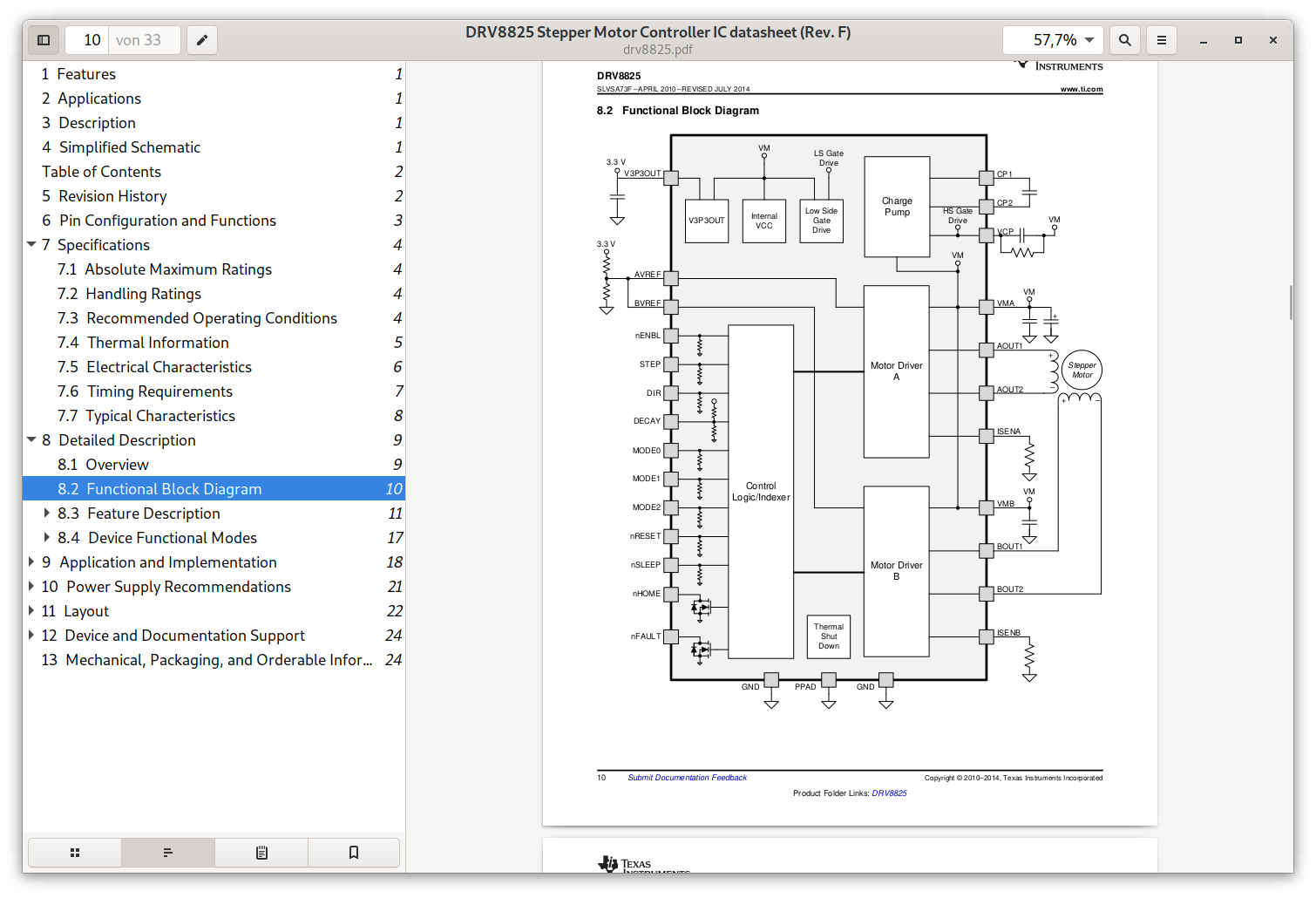This screenshot has width=1316, height=898.
Task: Open the annotation pencil tool
Action: (202, 40)
